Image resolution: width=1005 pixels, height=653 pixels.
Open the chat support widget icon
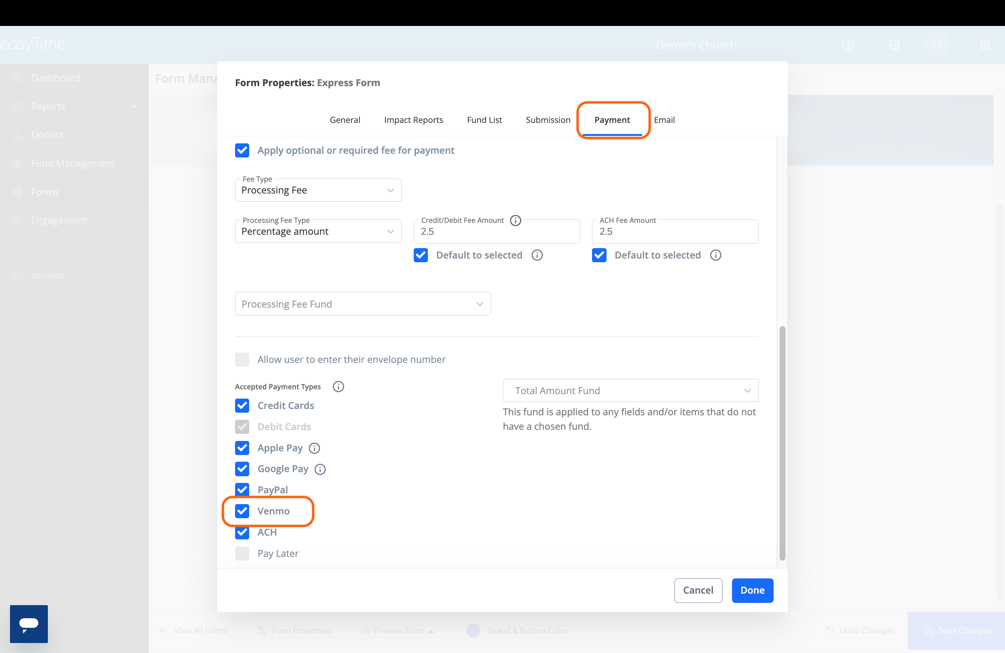point(29,624)
